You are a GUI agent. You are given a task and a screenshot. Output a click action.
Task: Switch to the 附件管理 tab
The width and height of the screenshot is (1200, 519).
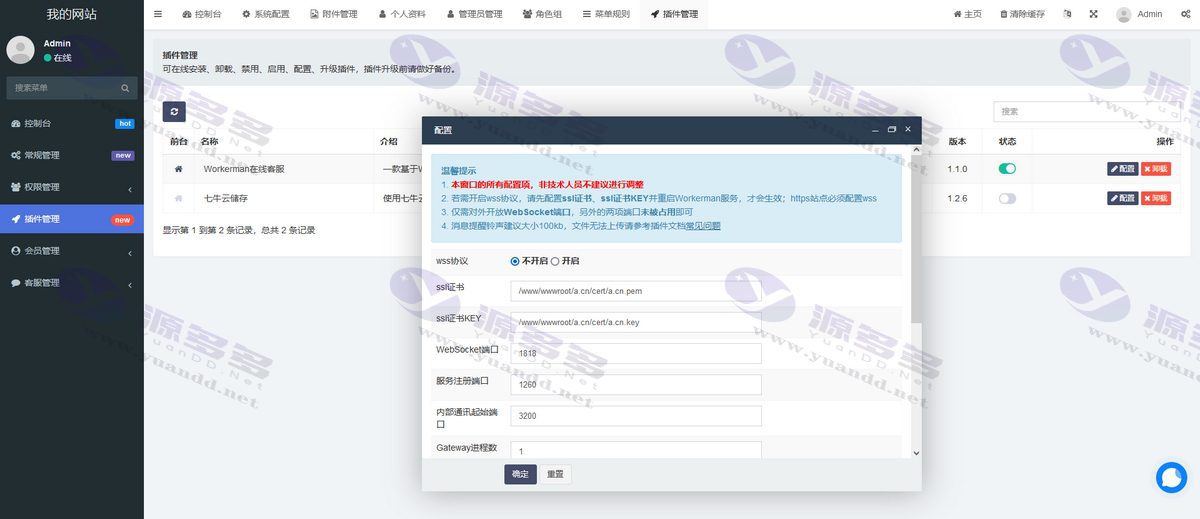coord(333,14)
